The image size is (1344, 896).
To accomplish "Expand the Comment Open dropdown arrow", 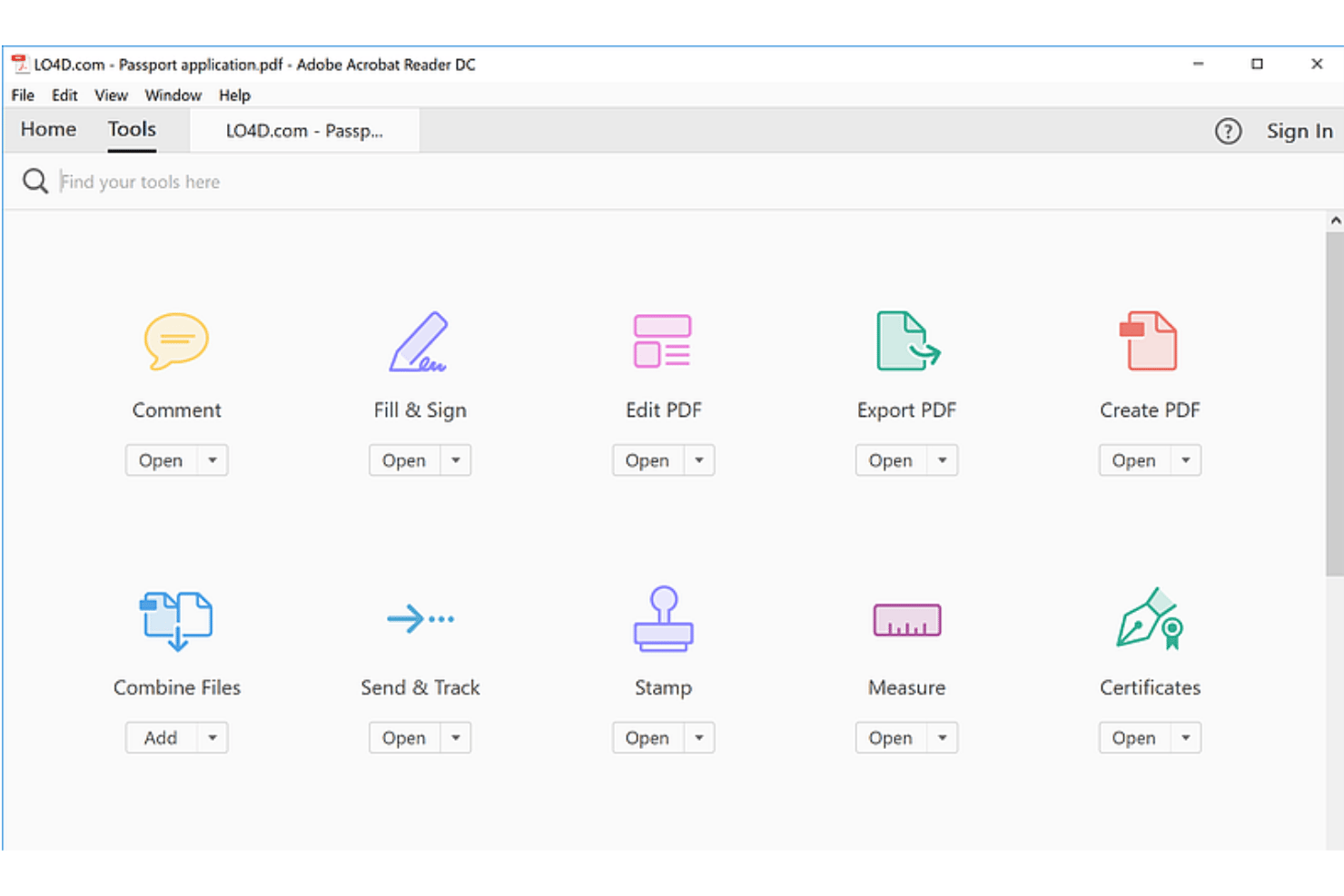I will [x=212, y=460].
